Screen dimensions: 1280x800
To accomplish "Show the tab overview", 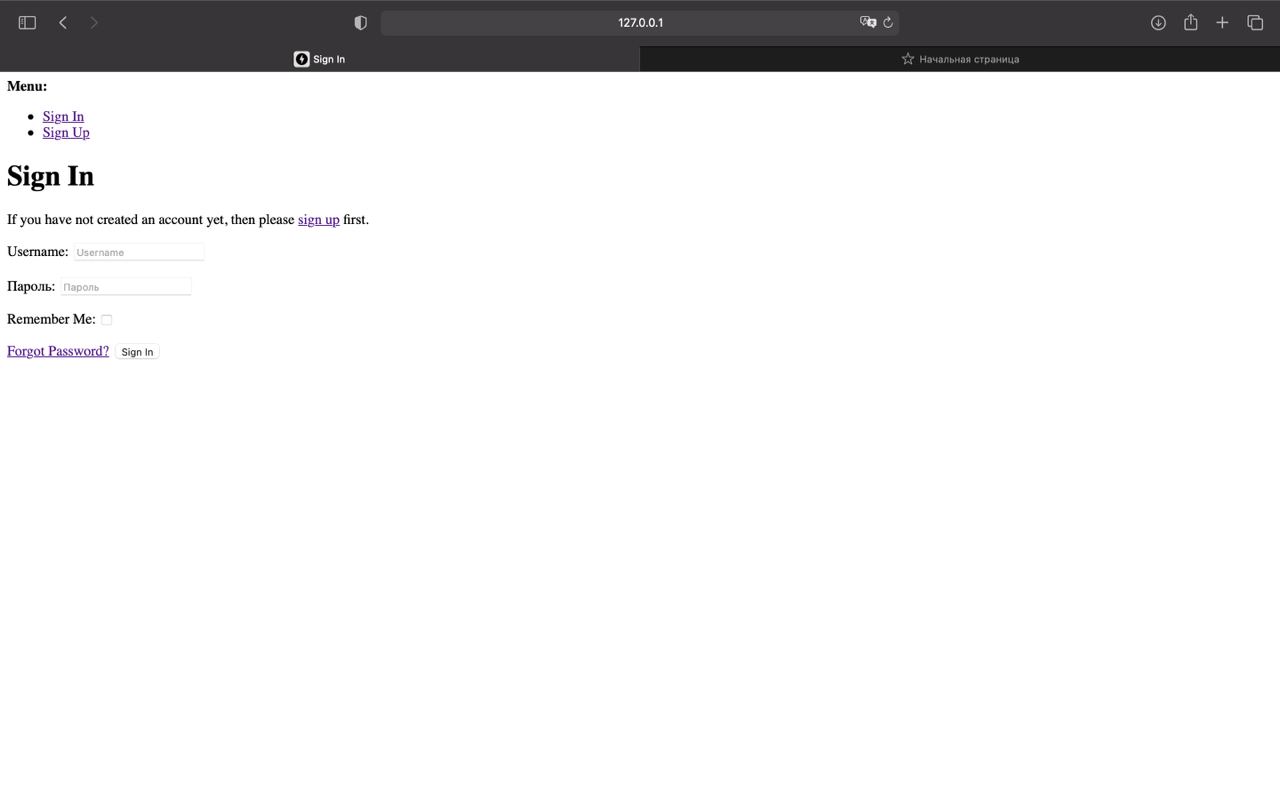I will pyautogui.click(x=1255, y=22).
